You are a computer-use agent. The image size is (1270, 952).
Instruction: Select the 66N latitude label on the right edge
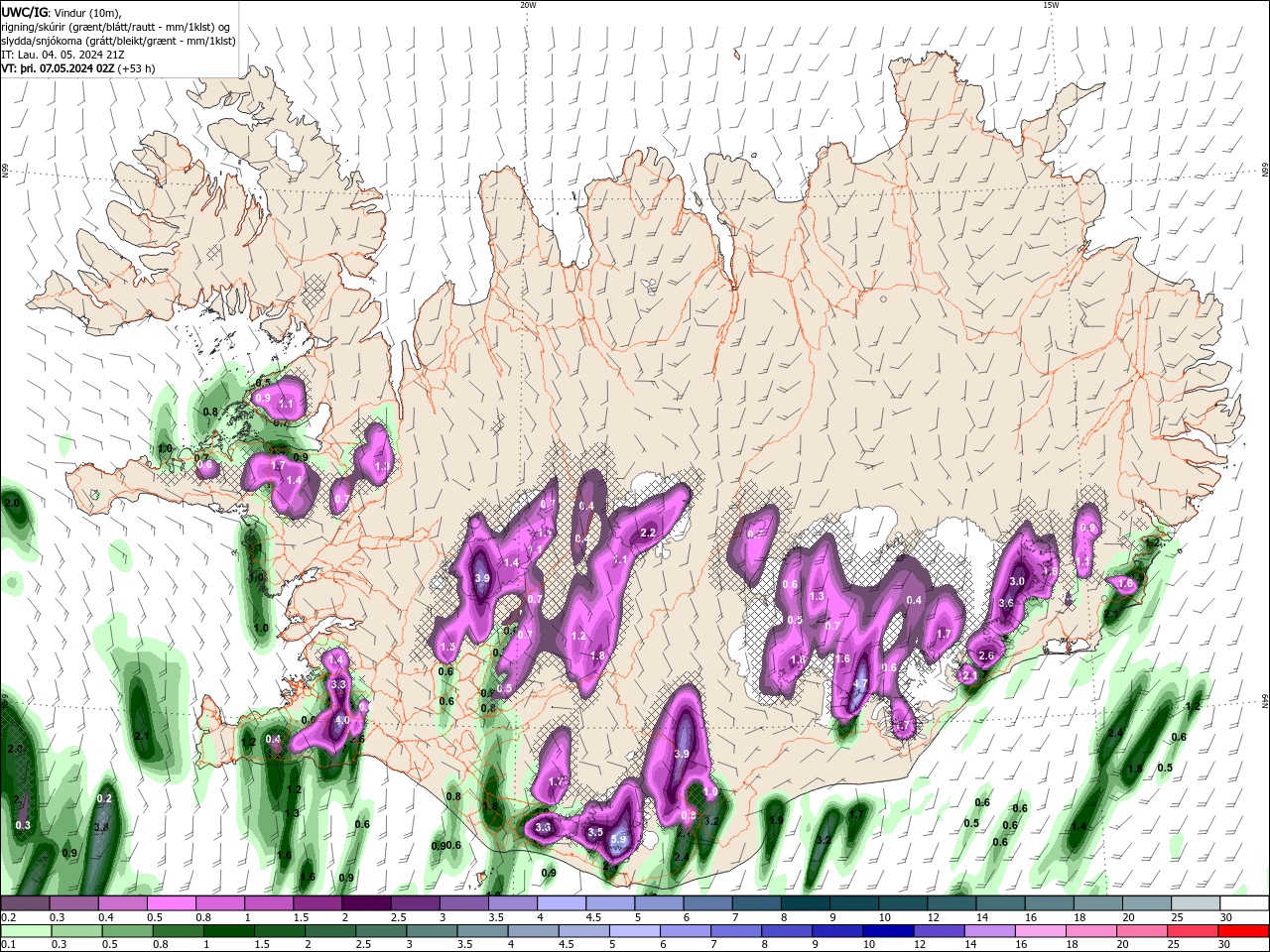click(1265, 172)
